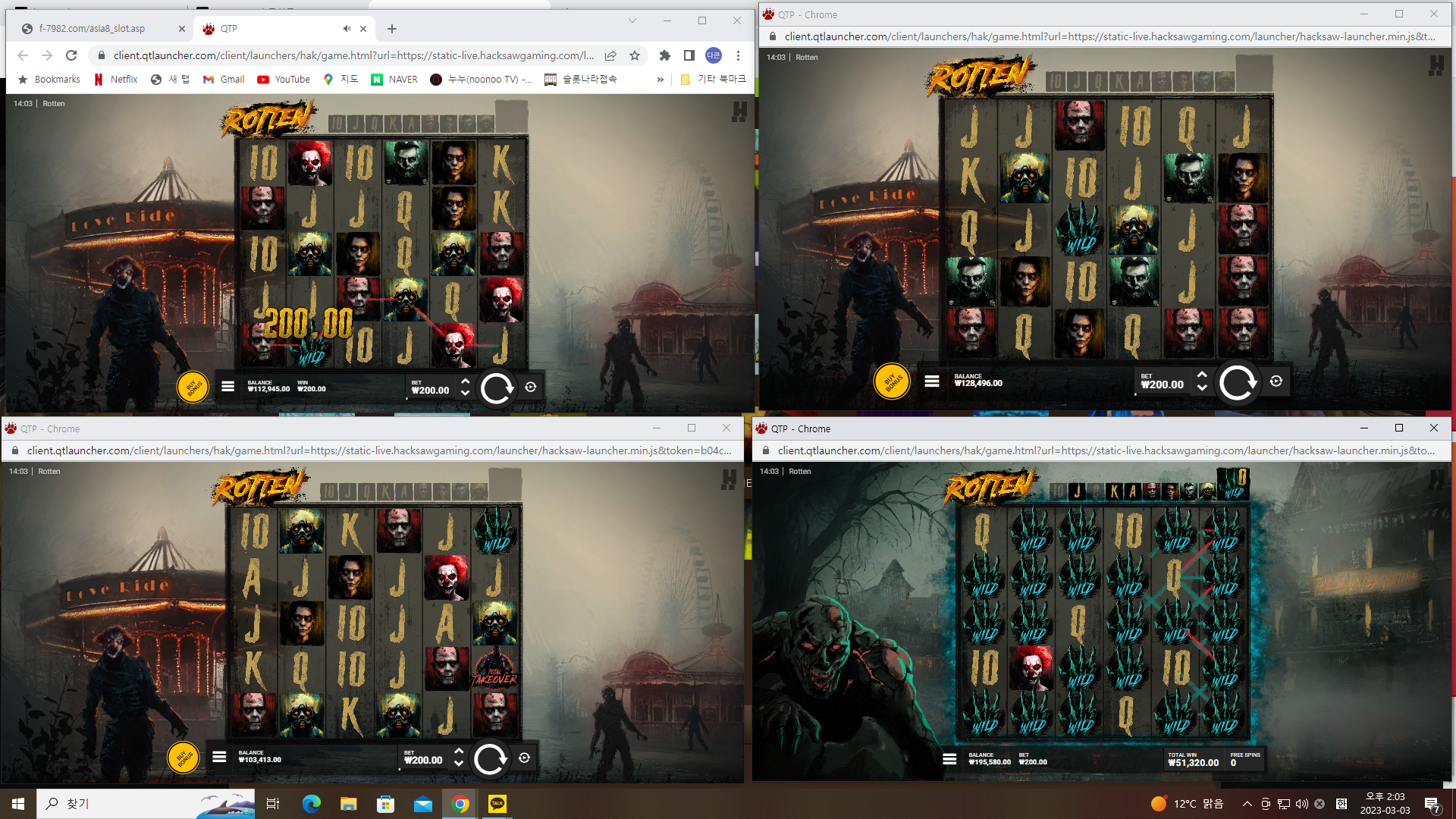Open the Gmail bookmark
The height and width of the screenshot is (819, 1456).
pos(223,80)
